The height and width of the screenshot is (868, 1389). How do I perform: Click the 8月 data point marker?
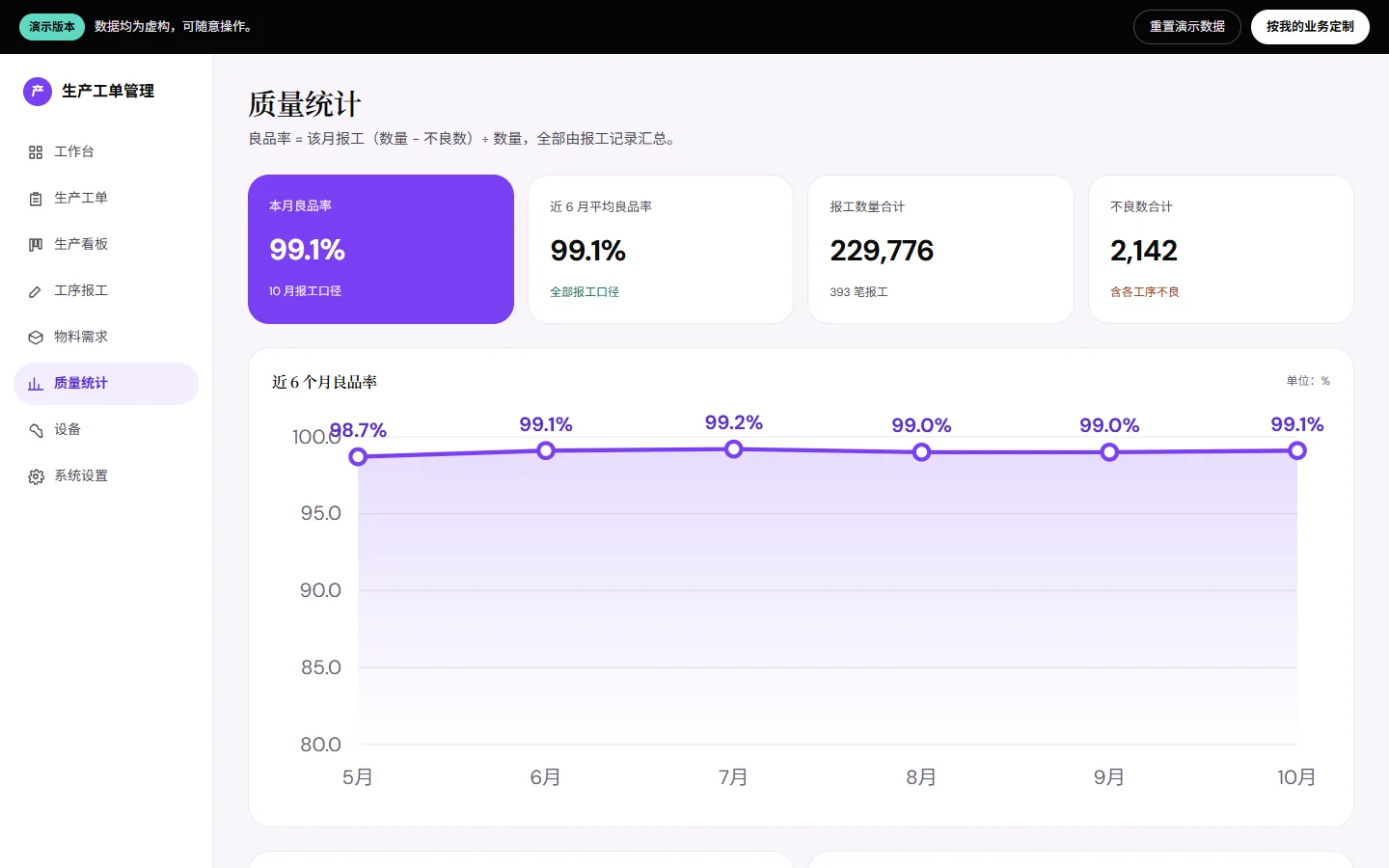(921, 451)
